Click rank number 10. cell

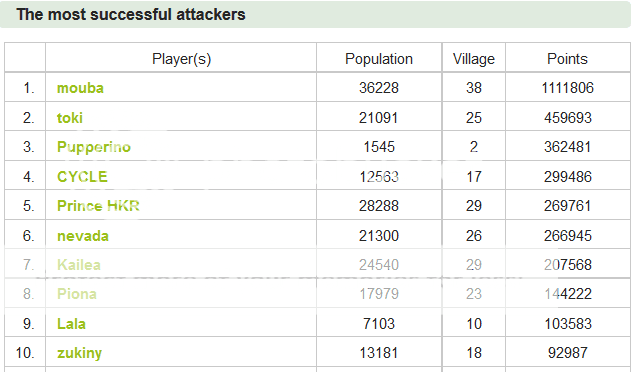click(25, 353)
